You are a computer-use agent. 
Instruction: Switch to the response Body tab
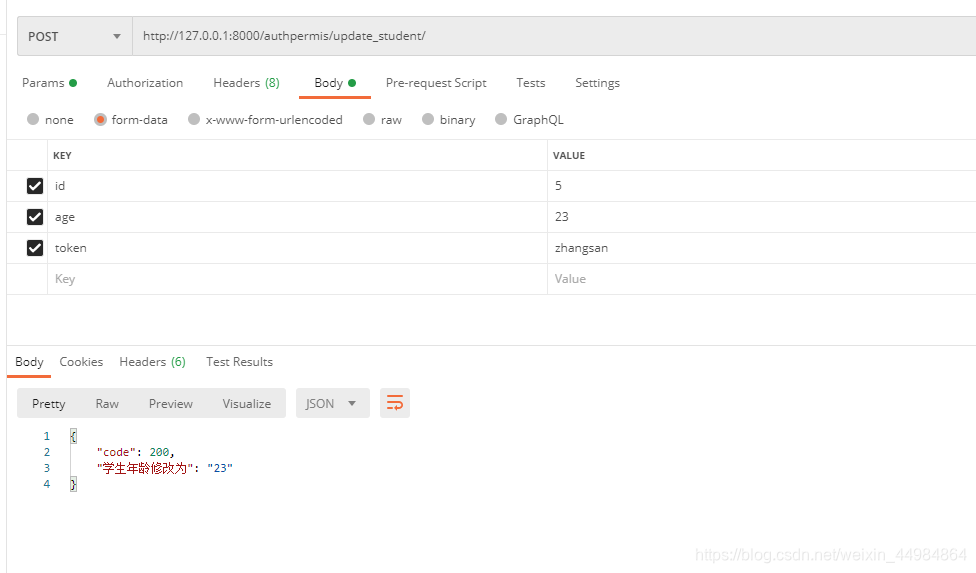coord(29,362)
